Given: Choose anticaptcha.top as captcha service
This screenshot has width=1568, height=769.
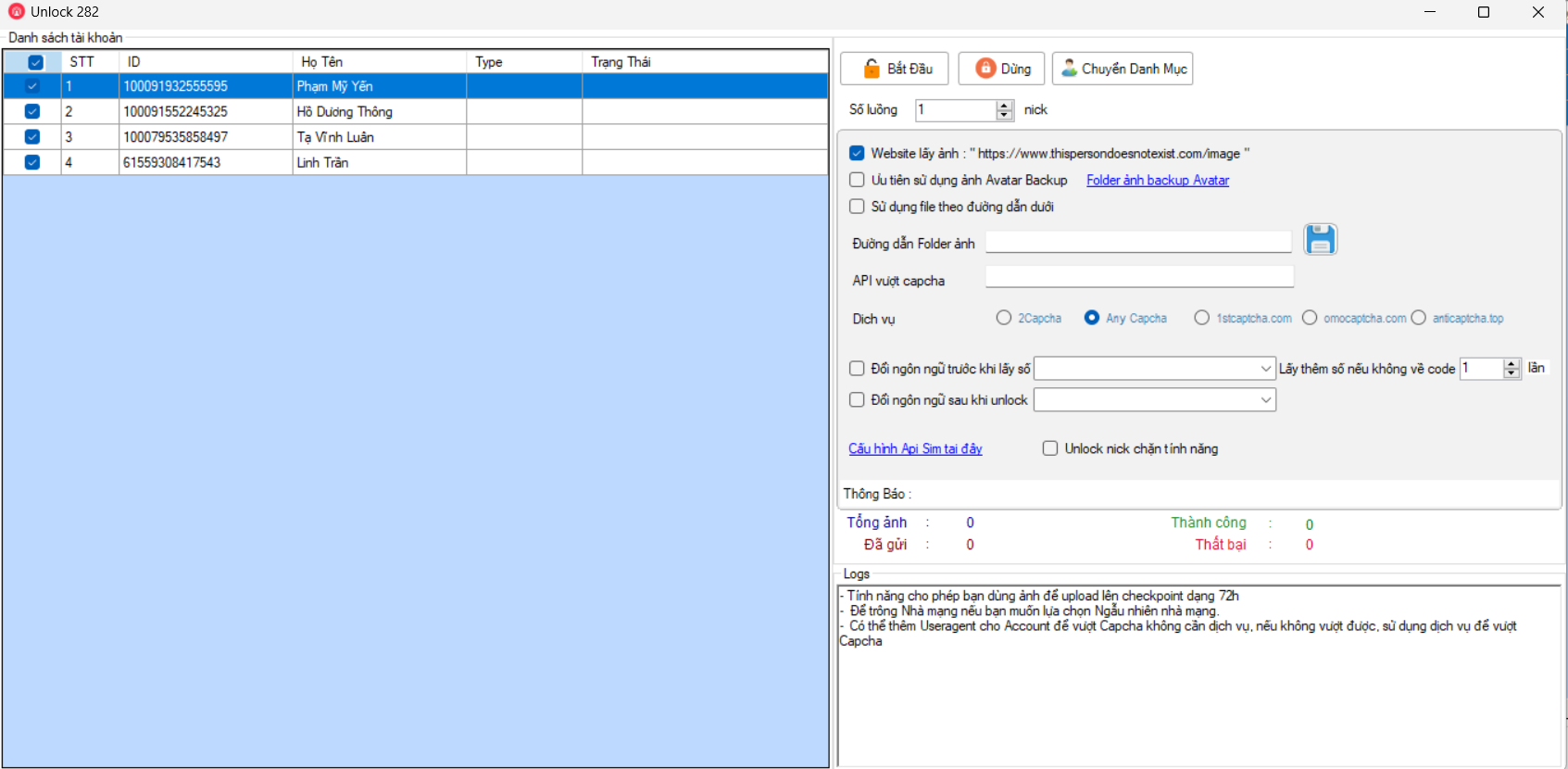Looking at the screenshot, I should [x=1418, y=318].
